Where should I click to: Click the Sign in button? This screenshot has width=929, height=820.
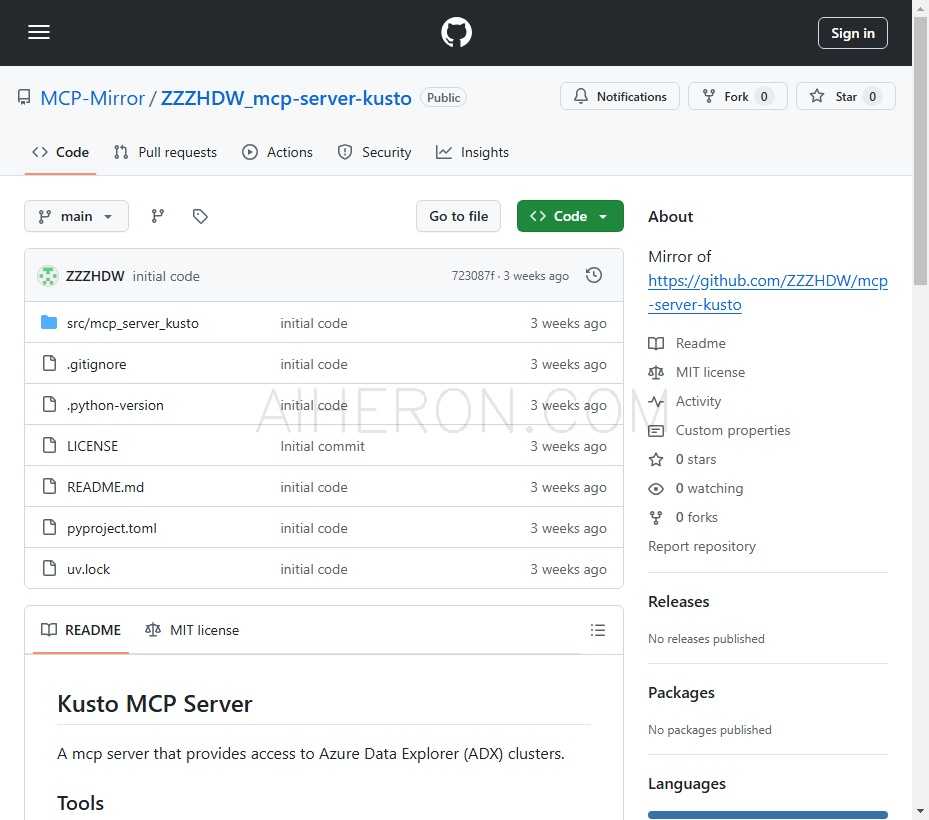(853, 33)
